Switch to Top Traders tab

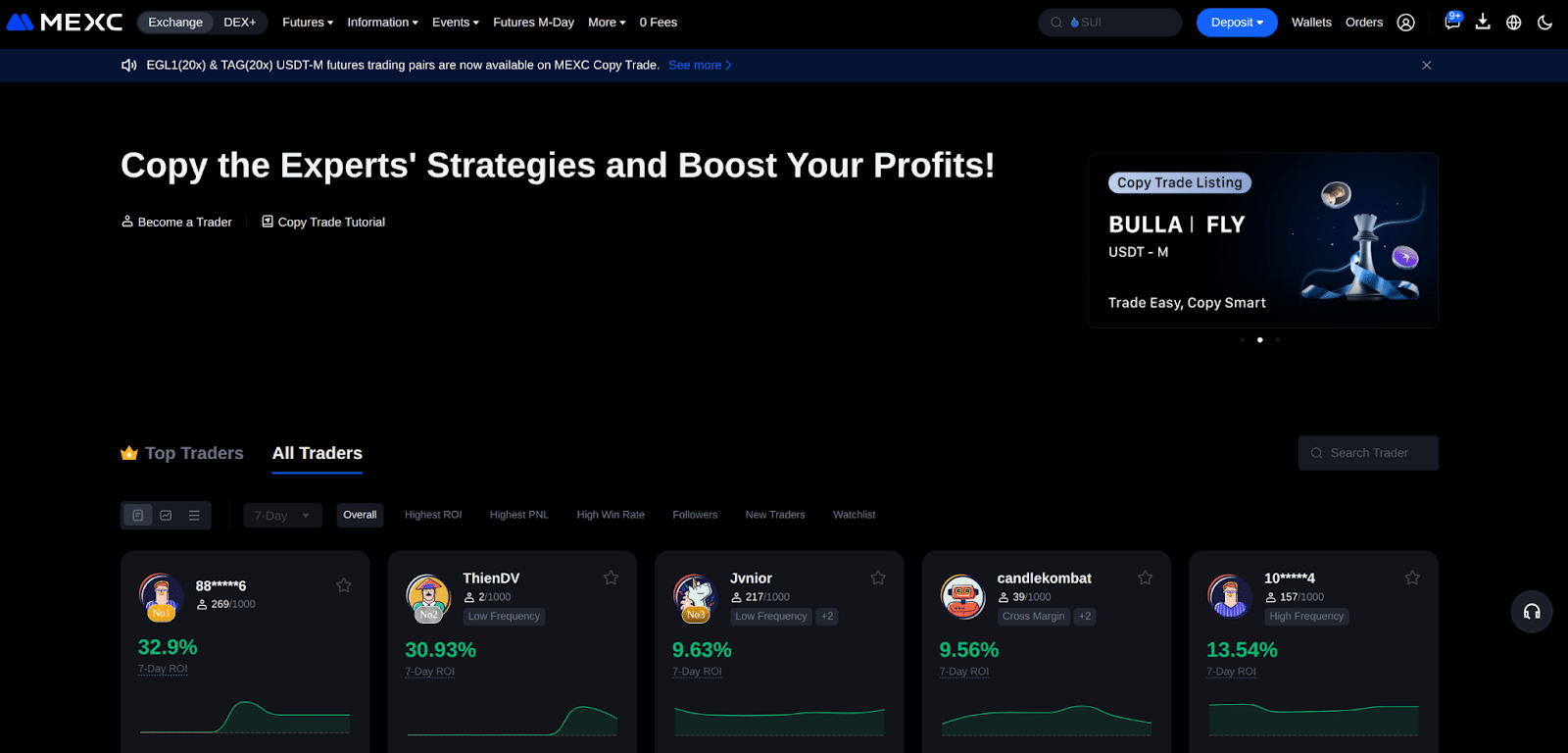click(182, 453)
